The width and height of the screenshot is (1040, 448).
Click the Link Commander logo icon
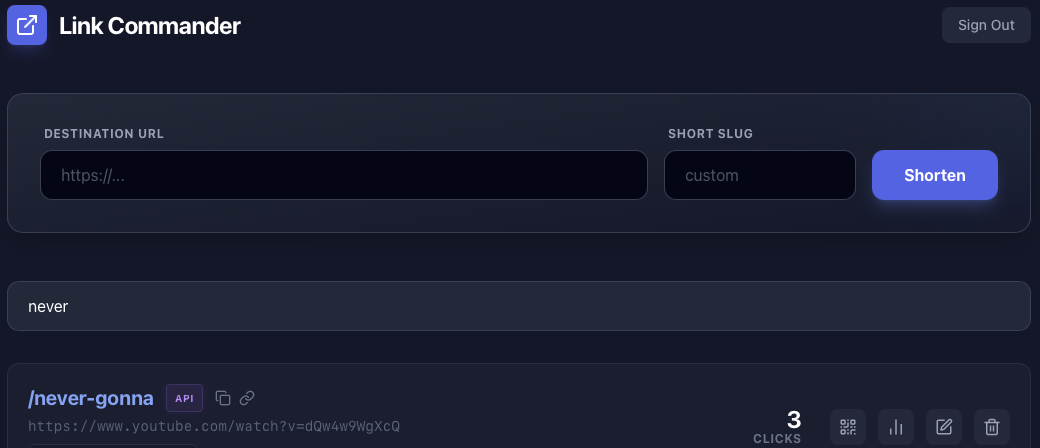coord(27,25)
